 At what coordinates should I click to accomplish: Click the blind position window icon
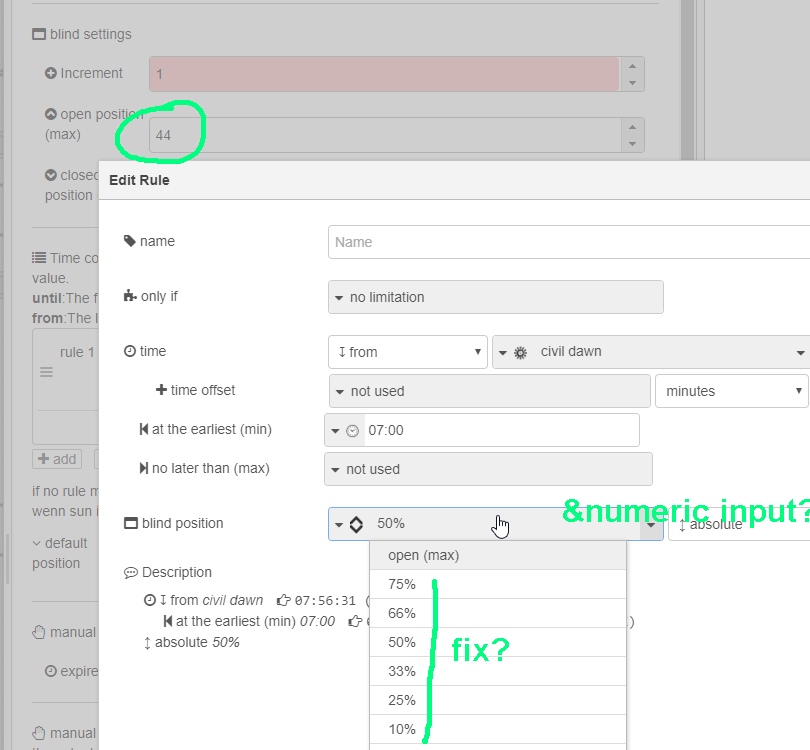pos(131,523)
